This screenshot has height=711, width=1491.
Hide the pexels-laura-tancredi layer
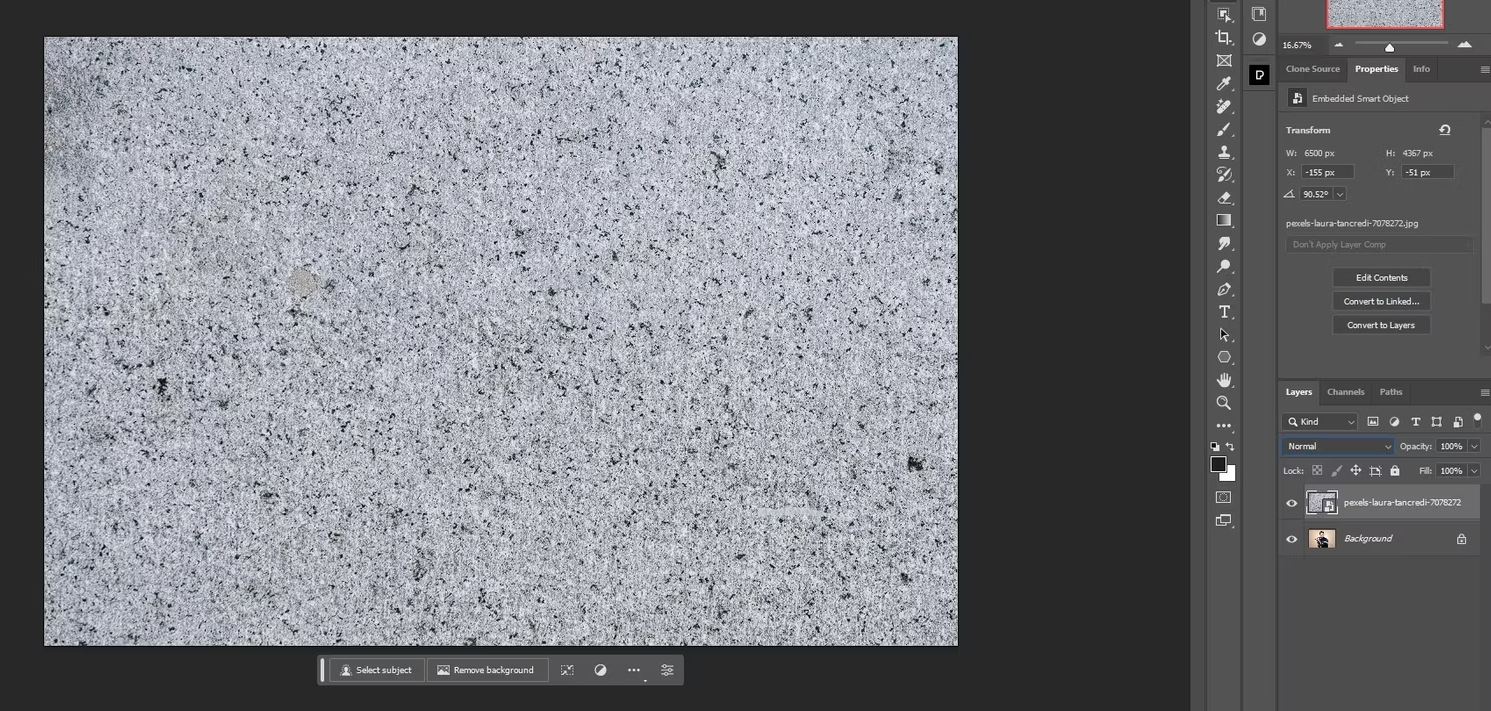tap(1292, 503)
